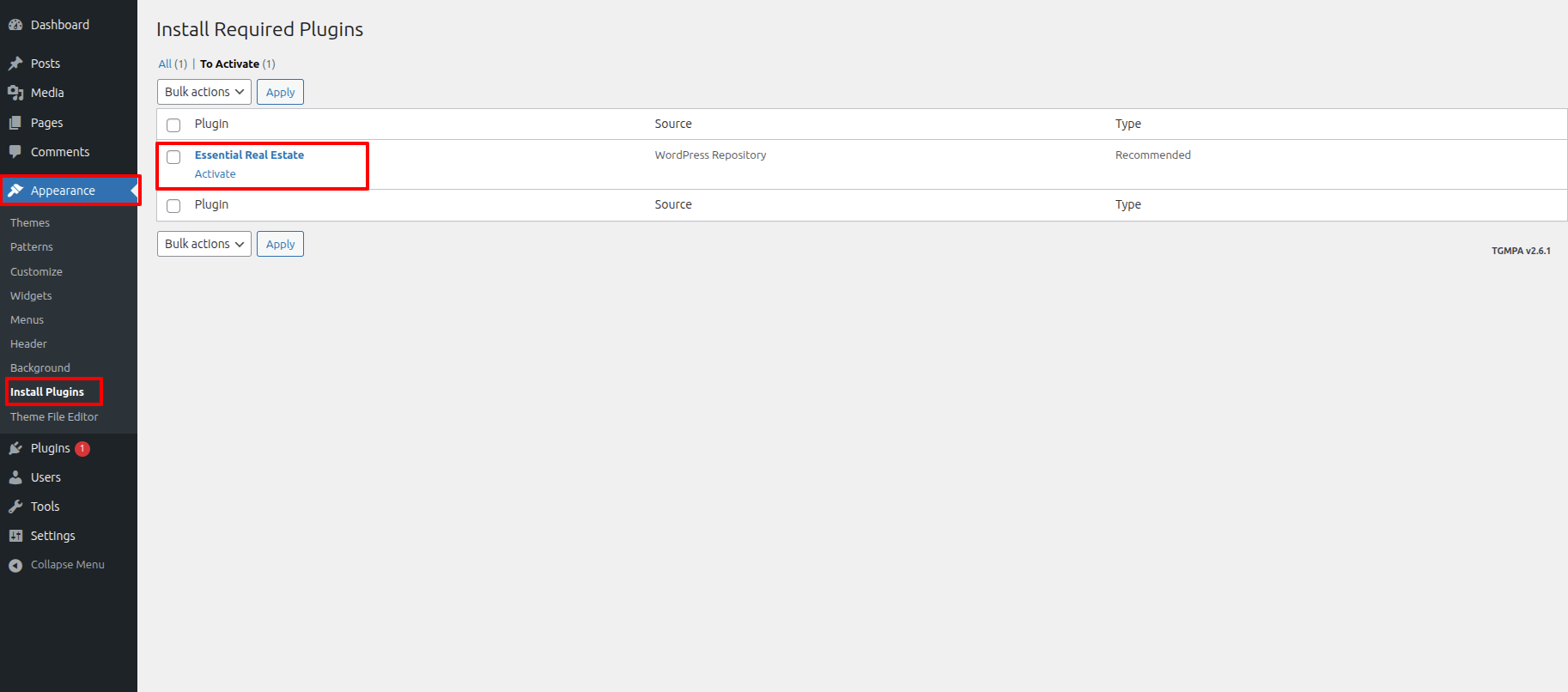The height and width of the screenshot is (692, 1568).
Task: Click the Settings sliders icon
Action: click(x=15, y=536)
